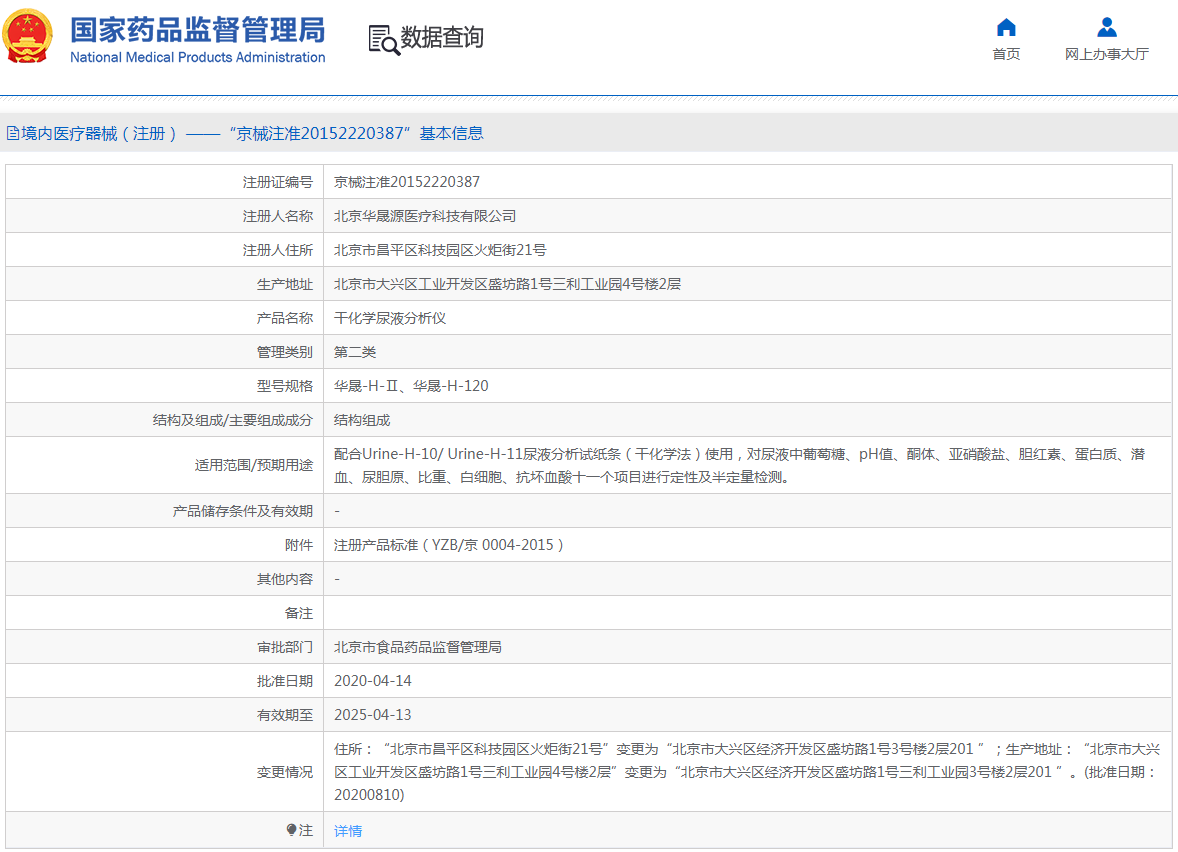This screenshot has width=1178, height=852.
Task: Select the 适用范围/预期用途 description text
Action: pyautogui.click(x=739, y=466)
